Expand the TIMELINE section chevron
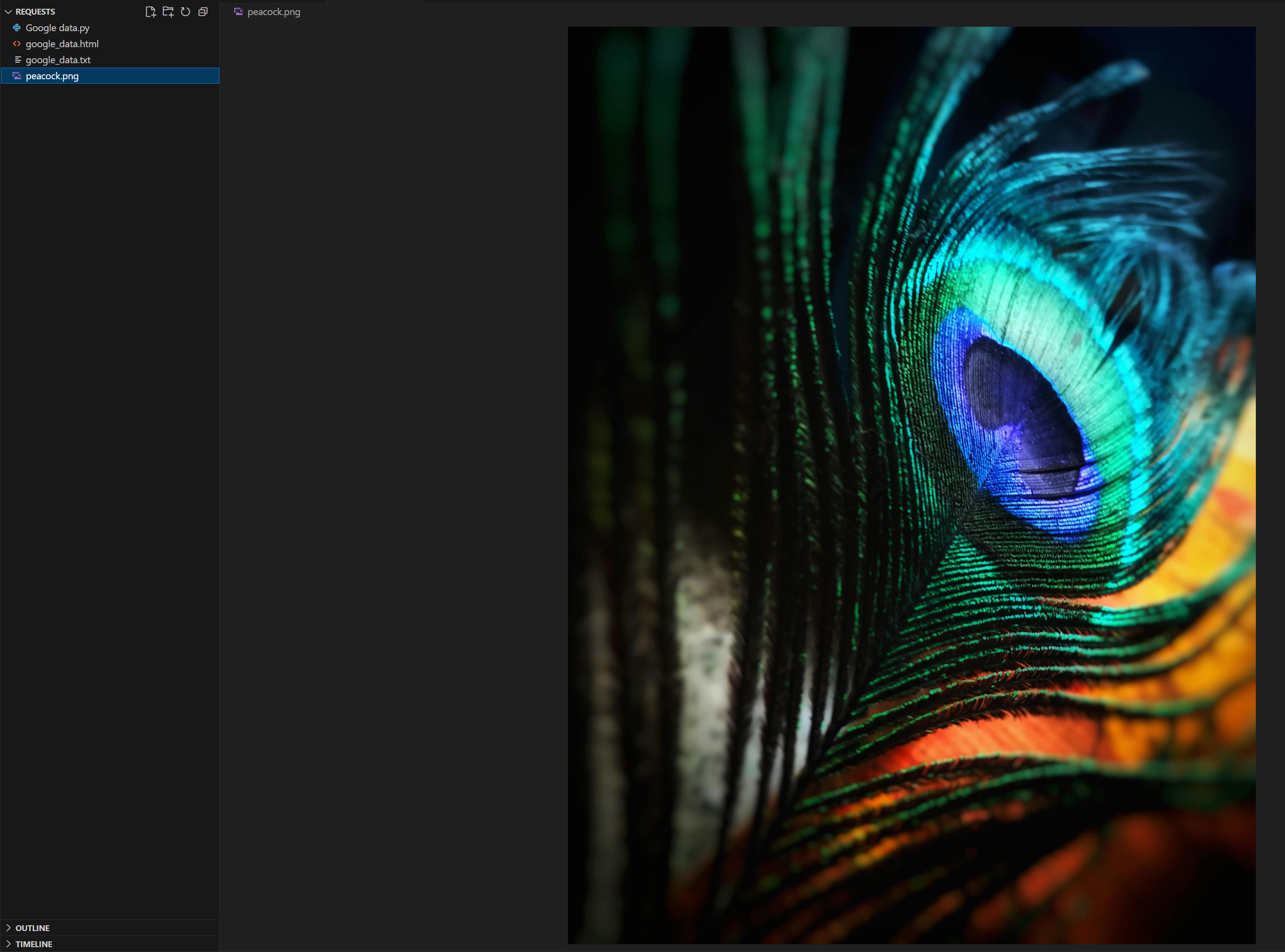 (8, 944)
